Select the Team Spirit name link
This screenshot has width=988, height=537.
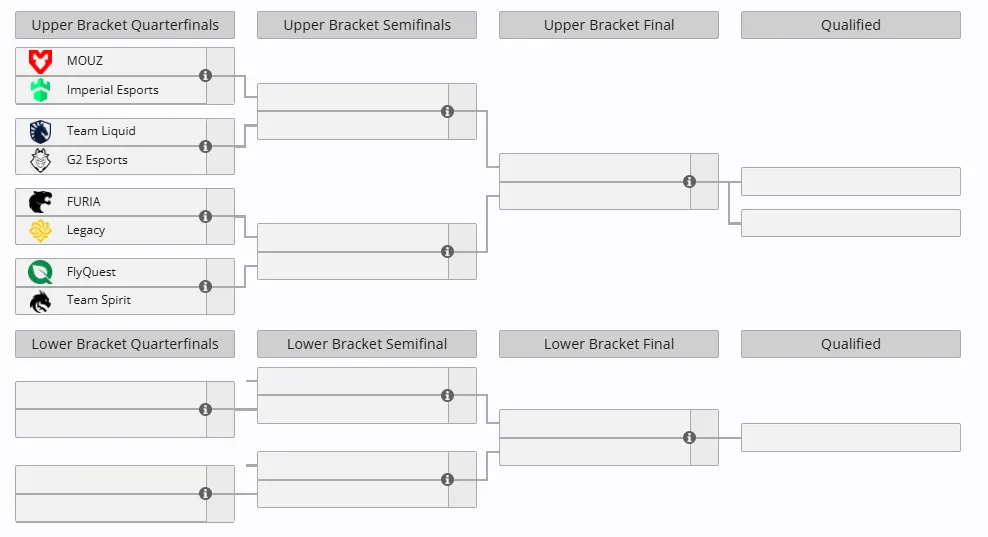99,300
